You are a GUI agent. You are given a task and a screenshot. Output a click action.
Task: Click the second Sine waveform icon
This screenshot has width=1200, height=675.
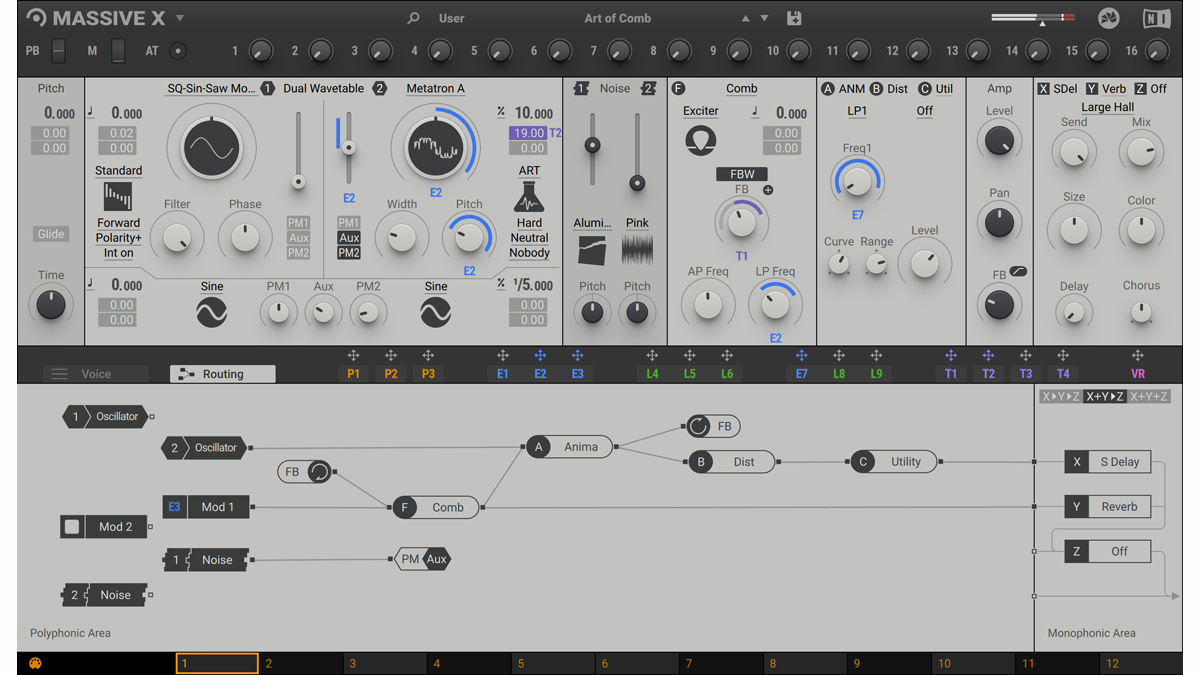(x=436, y=313)
